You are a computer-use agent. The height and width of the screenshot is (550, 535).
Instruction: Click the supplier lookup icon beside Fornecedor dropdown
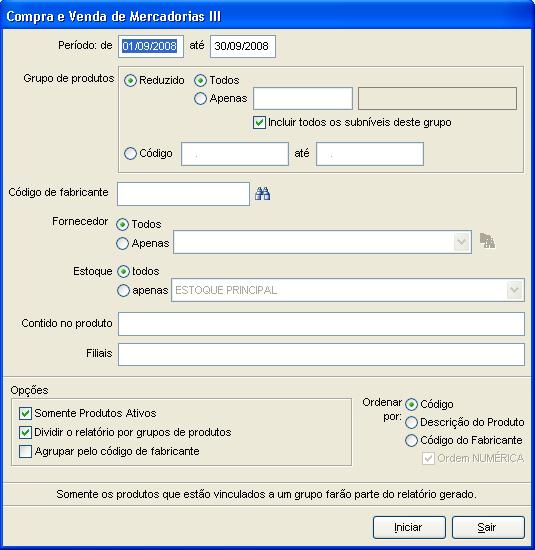[x=487, y=241]
